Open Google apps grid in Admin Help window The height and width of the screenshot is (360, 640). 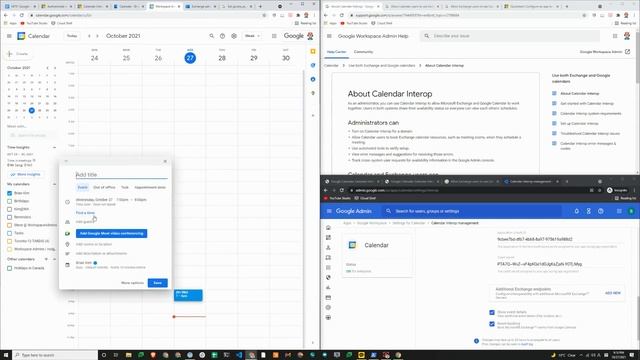pos(615,36)
